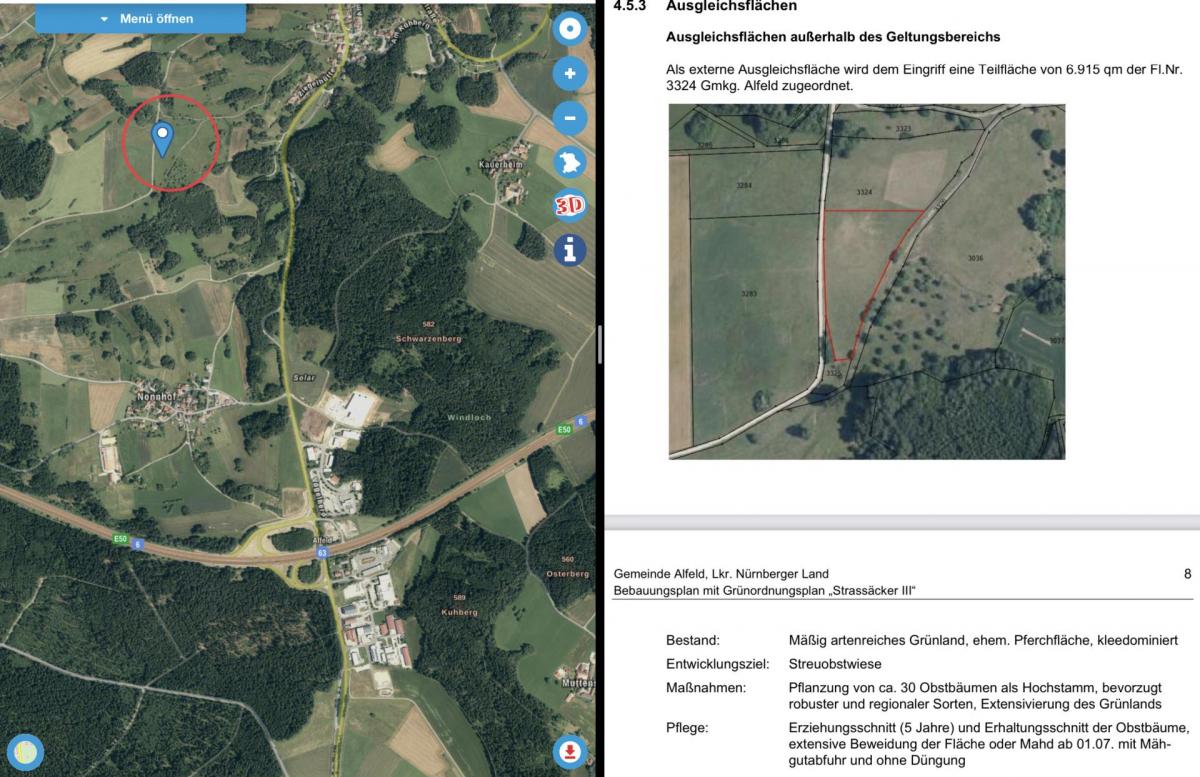Click the red download icon

569,751
